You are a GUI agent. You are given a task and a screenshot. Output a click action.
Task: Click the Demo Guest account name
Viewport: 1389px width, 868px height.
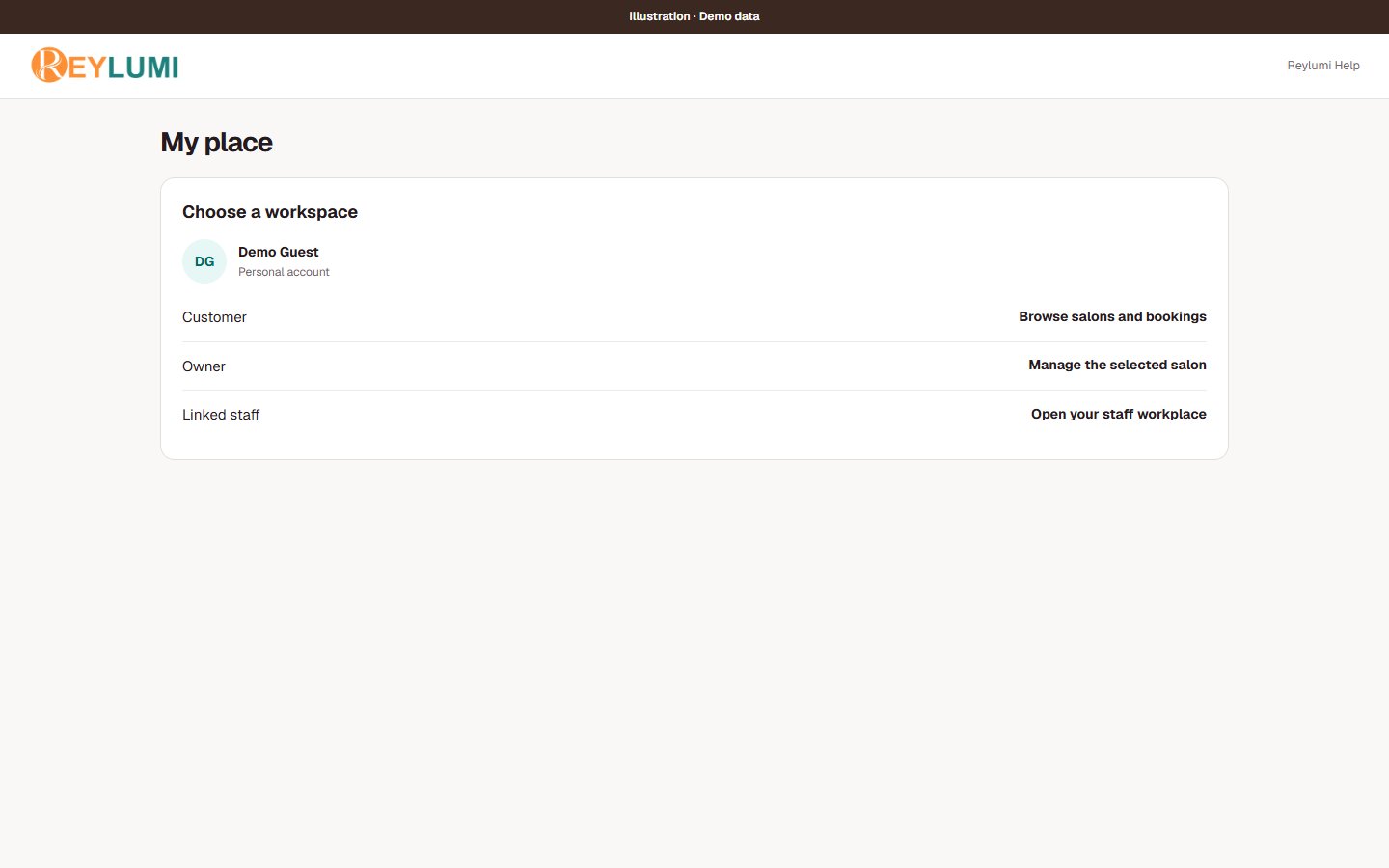tap(278, 252)
